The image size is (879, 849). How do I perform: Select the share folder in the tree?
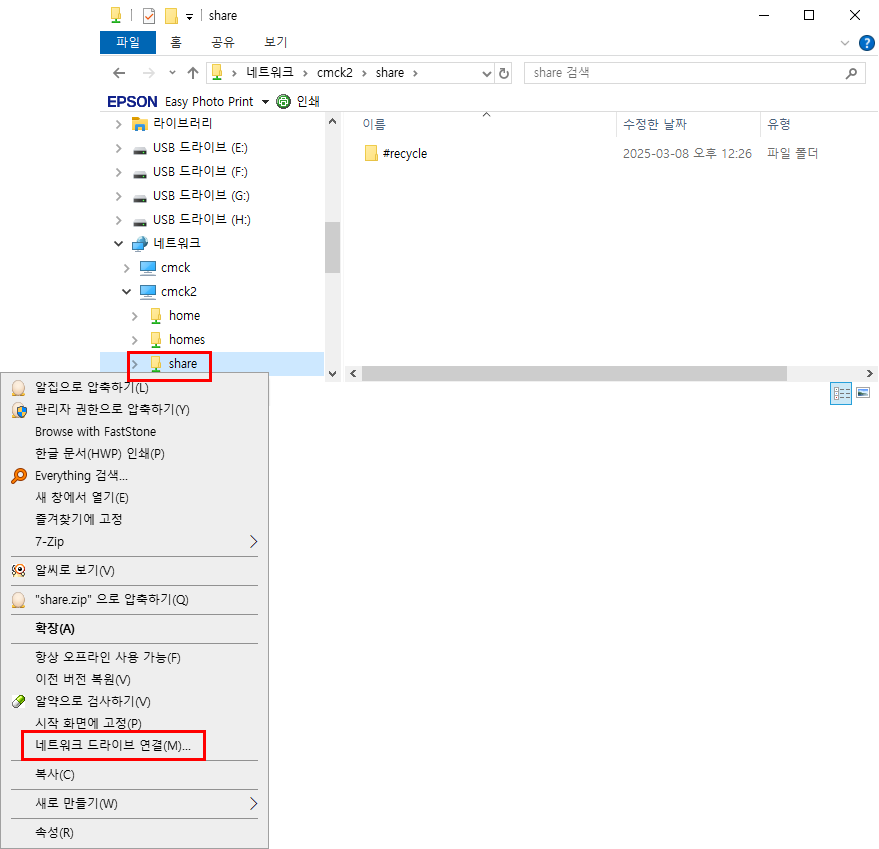pos(182,364)
